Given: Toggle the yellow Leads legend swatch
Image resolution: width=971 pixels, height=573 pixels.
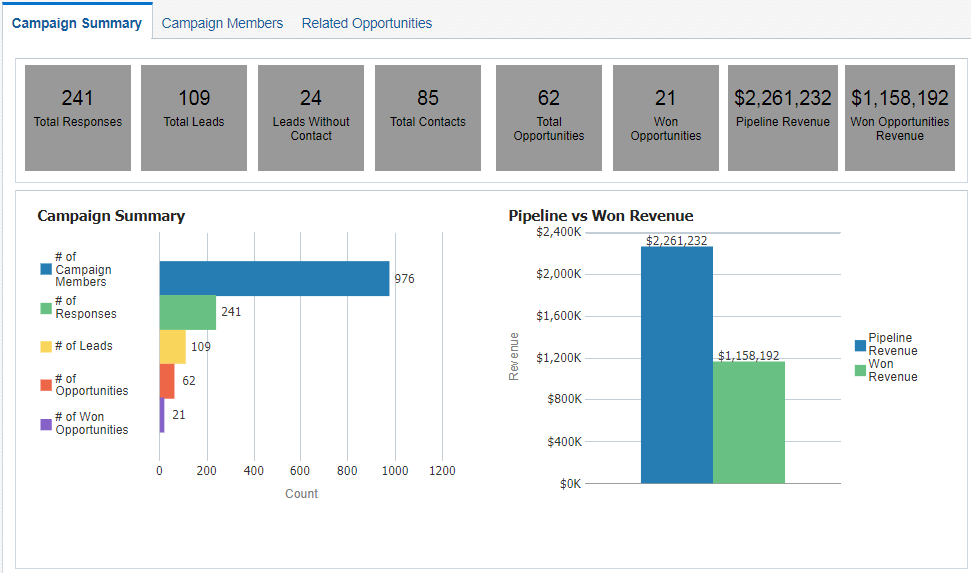Looking at the screenshot, I should [x=46, y=346].
